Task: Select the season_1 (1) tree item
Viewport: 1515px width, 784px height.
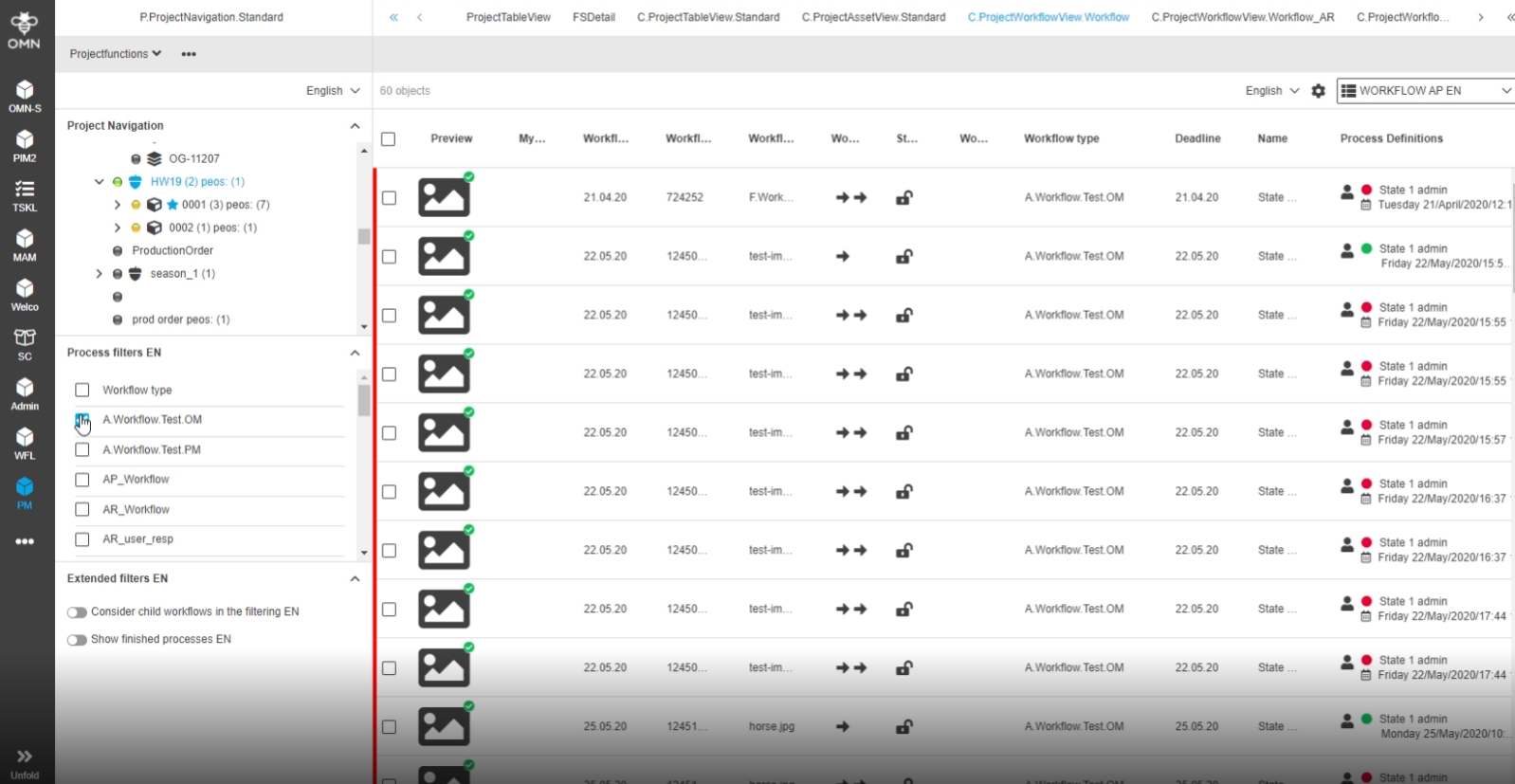Action: [x=183, y=273]
